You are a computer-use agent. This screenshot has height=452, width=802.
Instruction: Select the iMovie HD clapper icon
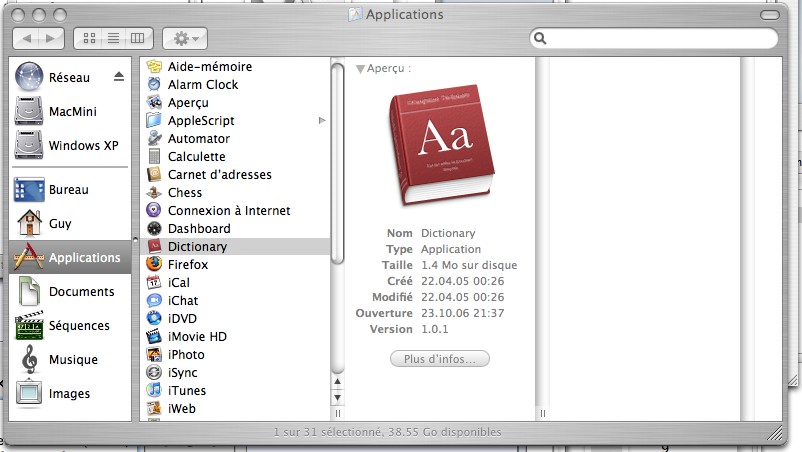click(x=154, y=336)
